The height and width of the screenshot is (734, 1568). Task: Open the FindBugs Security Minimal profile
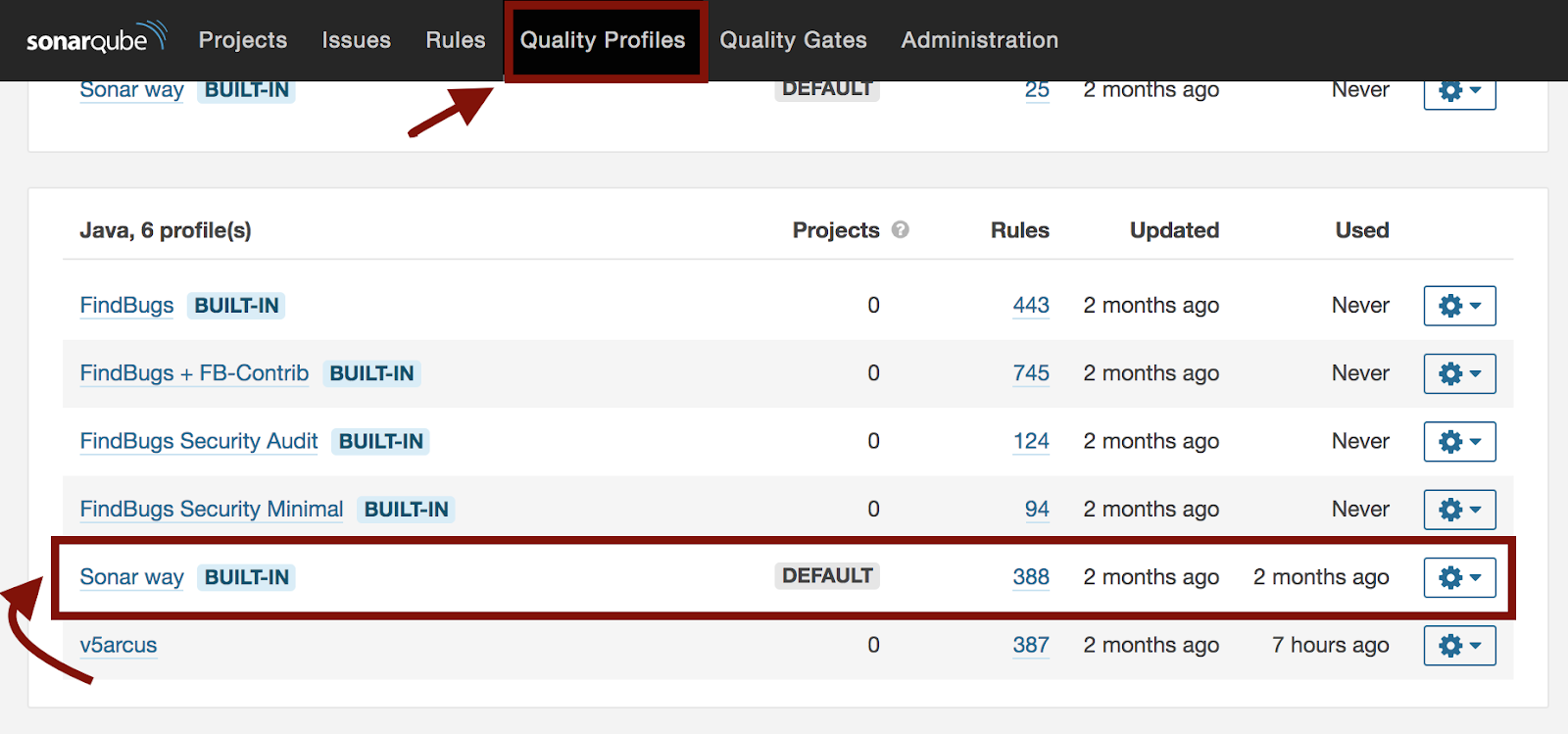coord(212,509)
